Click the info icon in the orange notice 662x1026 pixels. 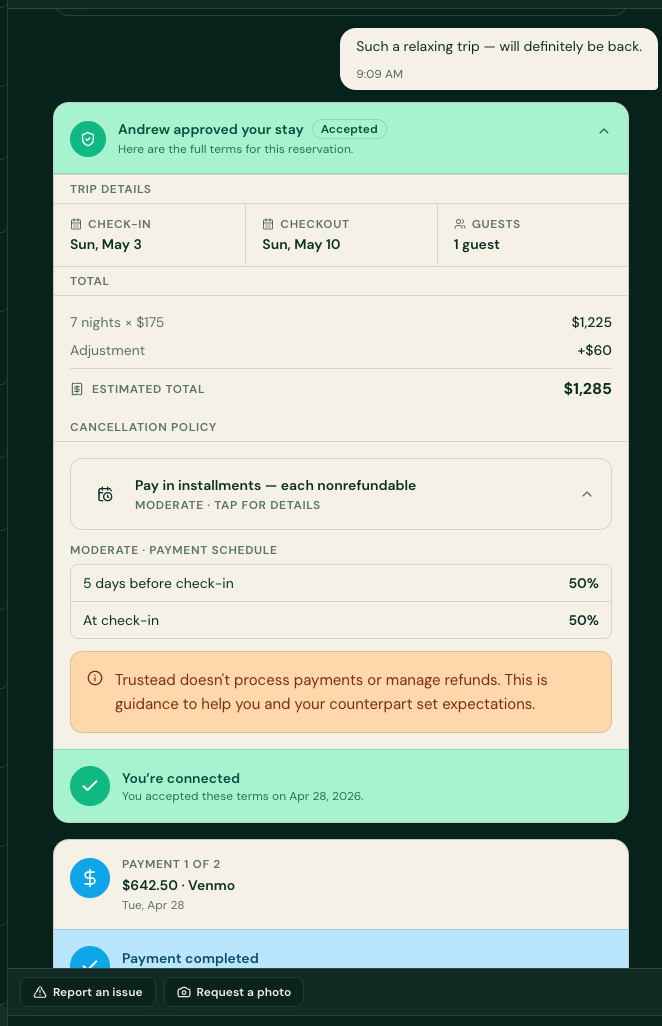(x=95, y=679)
